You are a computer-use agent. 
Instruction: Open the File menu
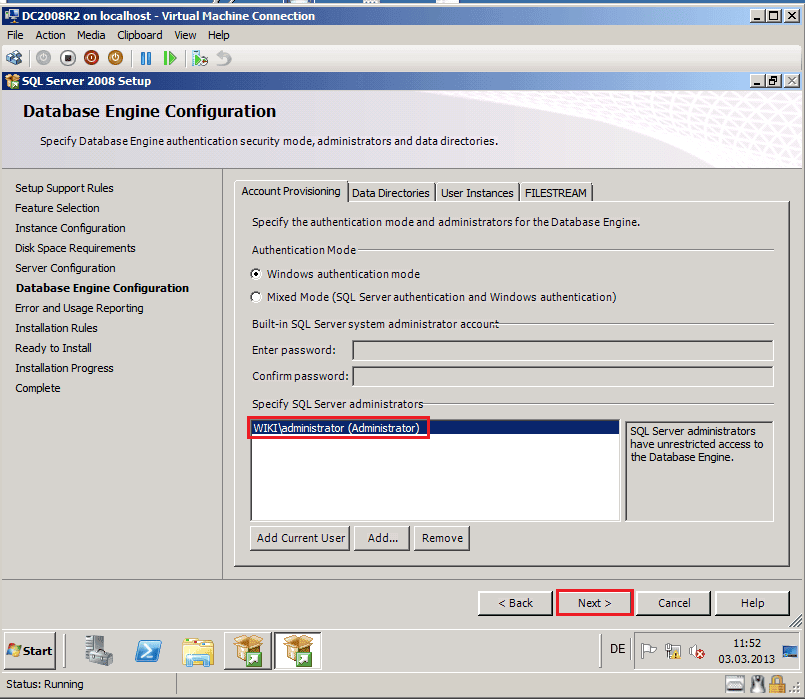pos(15,35)
